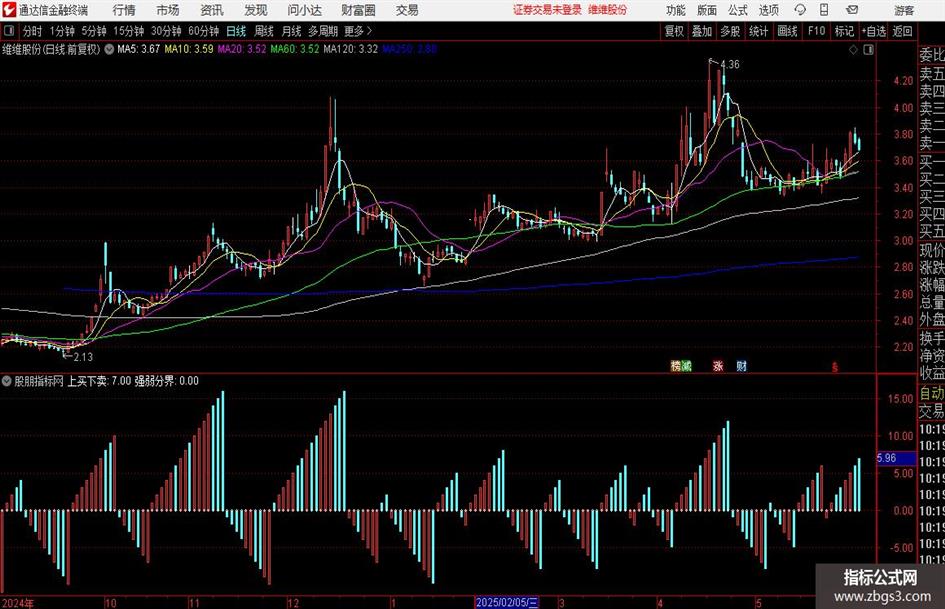Open the 财富圈 menu
945x609 pixels.
pyautogui.click(x=358, y=10)
